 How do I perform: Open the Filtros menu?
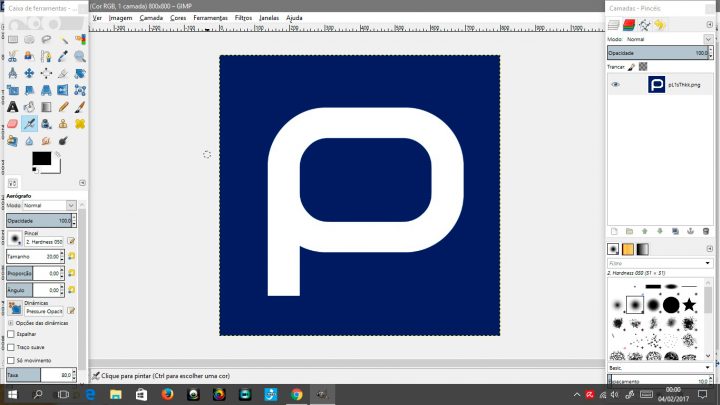[x=243, y=18]
